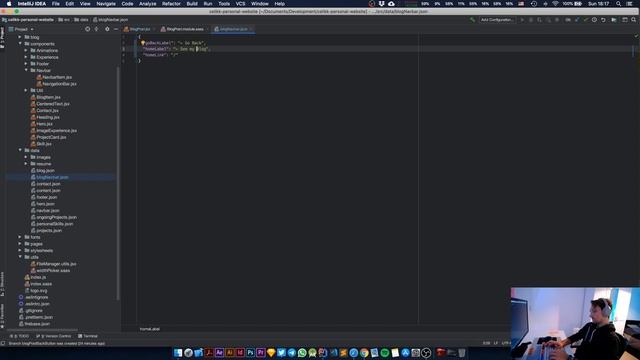
Task: Open the VCS menu
Action: point(240,4)
